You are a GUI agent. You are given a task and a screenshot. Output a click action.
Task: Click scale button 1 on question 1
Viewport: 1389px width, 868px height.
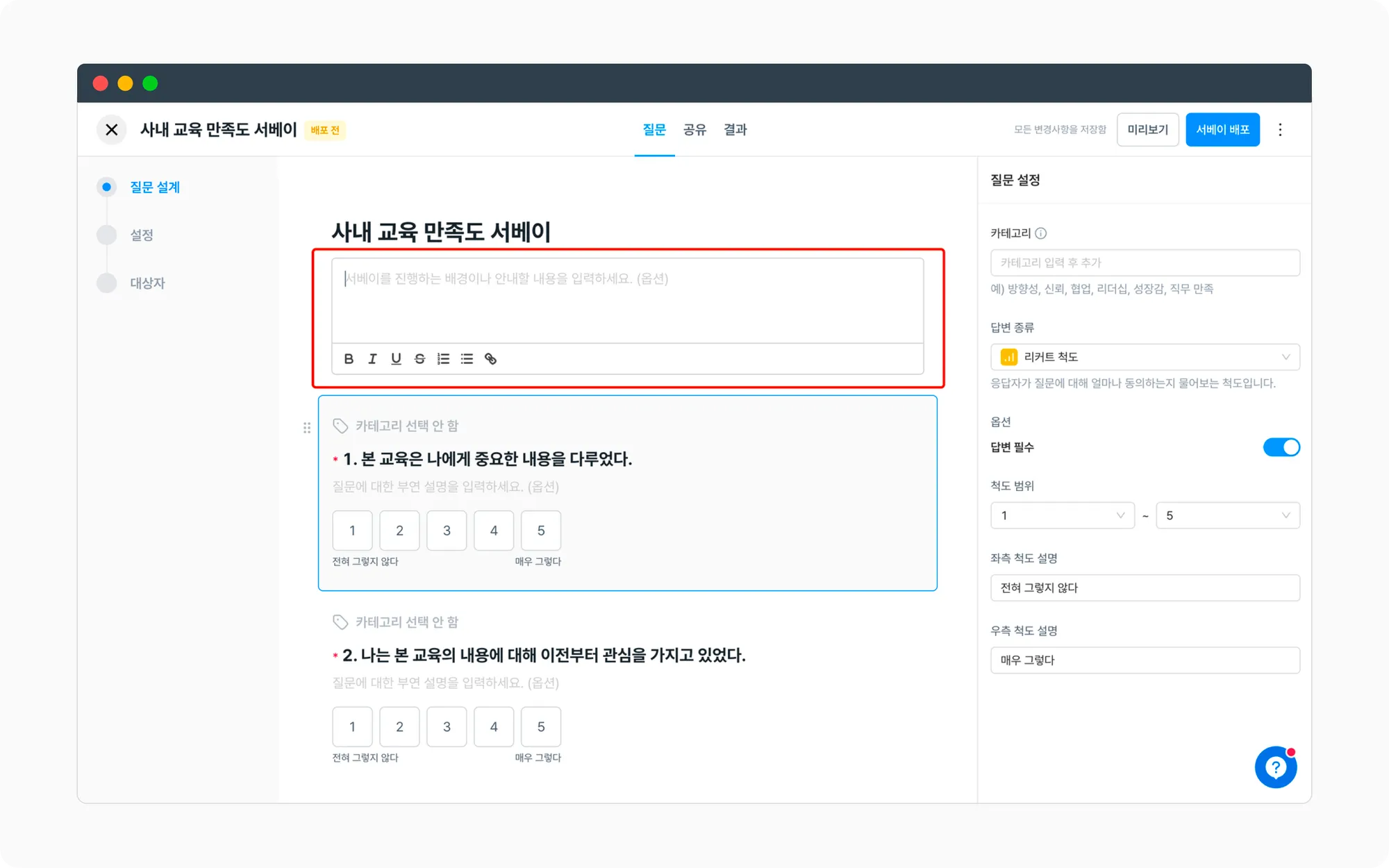click(x=352, y=531)
